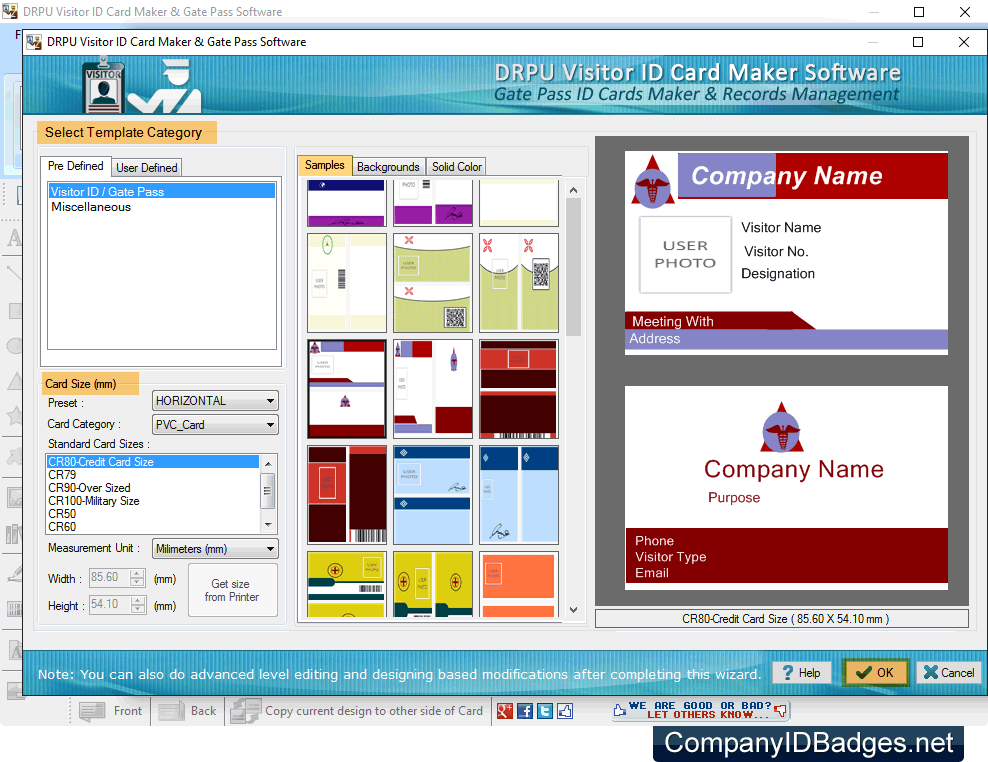Click the Twitter share icon

[545, 711]
